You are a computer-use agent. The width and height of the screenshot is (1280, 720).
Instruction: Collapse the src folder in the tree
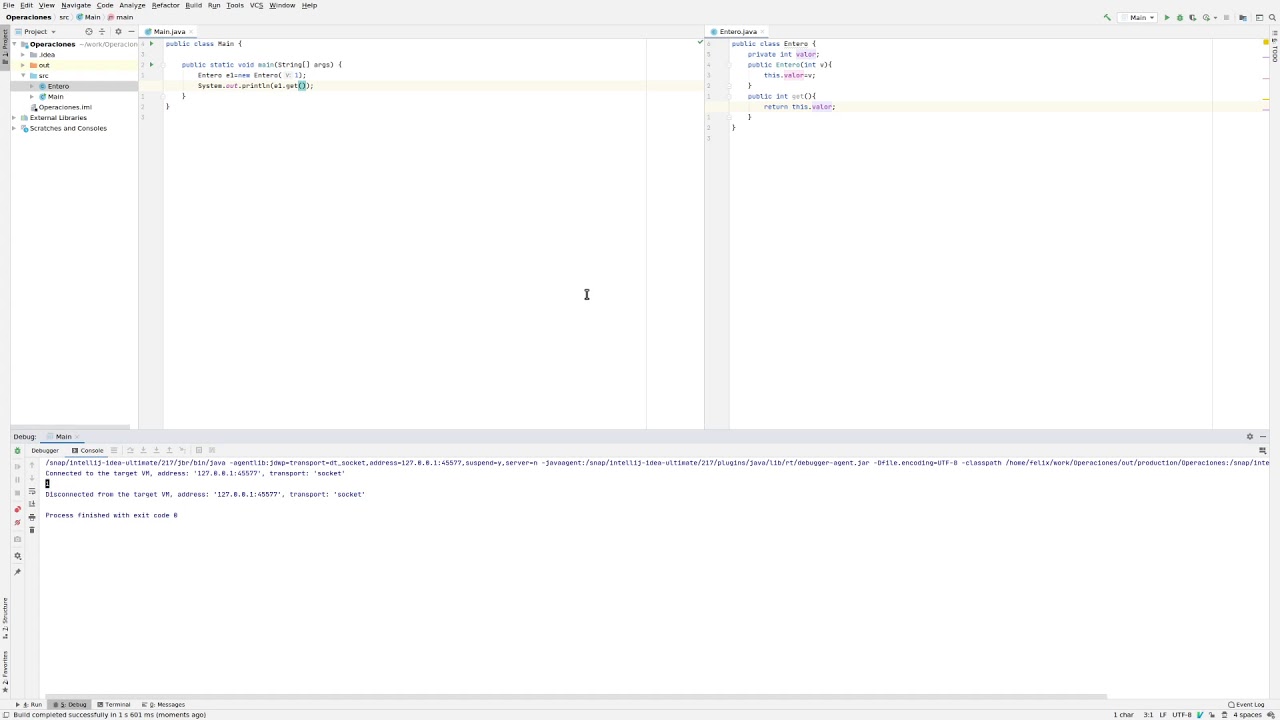[x=23, y=76]
